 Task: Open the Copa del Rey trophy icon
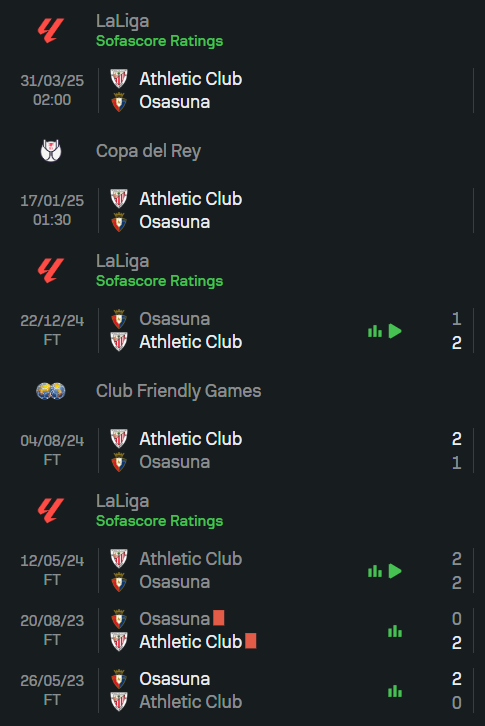coord(51,150)
